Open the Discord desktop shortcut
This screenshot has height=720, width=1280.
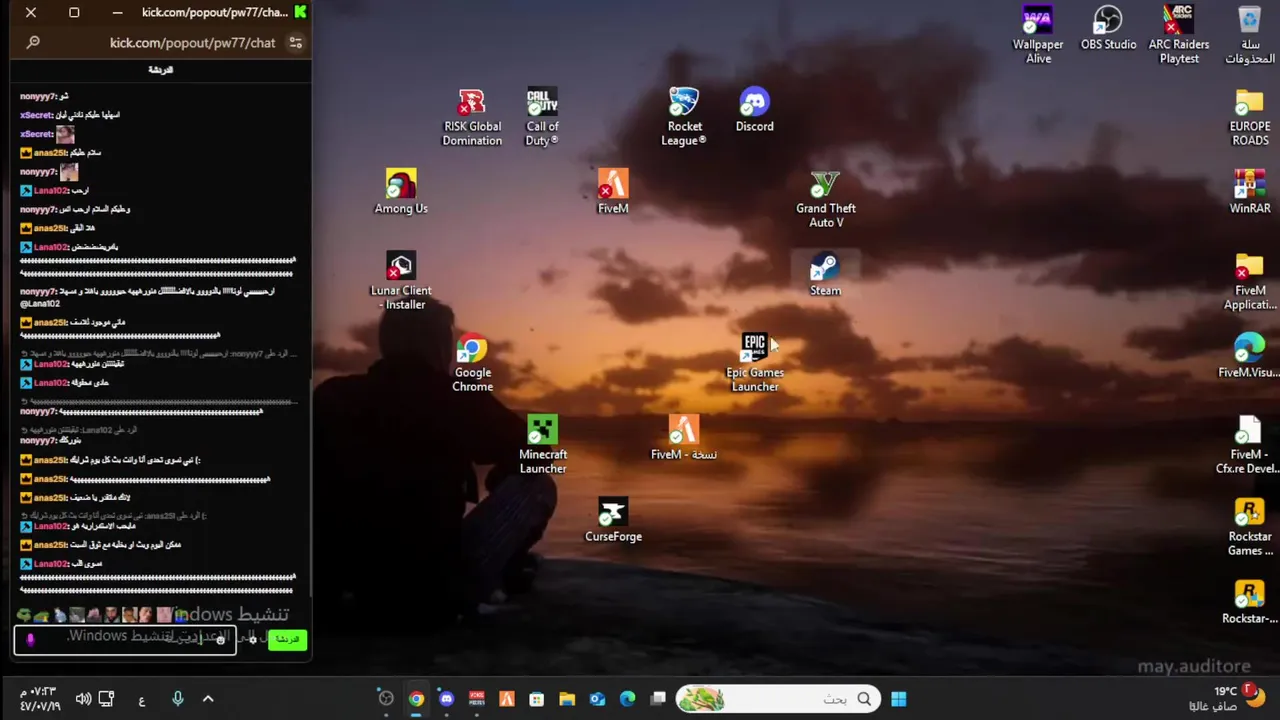point(754,111)
